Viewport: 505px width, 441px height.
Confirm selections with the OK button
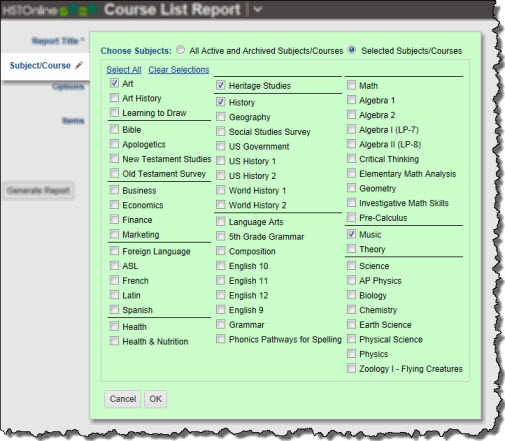(x=155, y=399)
